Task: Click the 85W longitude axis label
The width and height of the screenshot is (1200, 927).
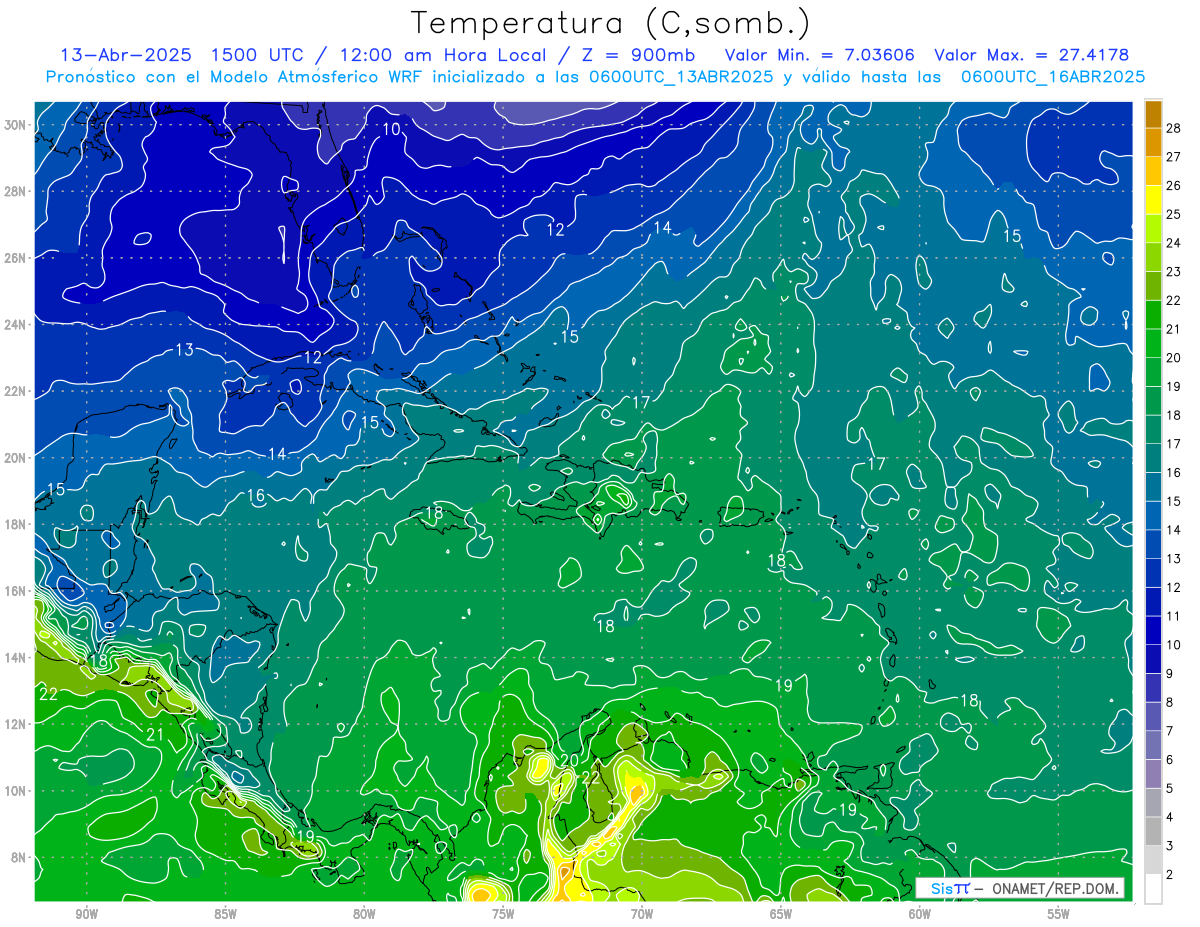Action: 225,914
